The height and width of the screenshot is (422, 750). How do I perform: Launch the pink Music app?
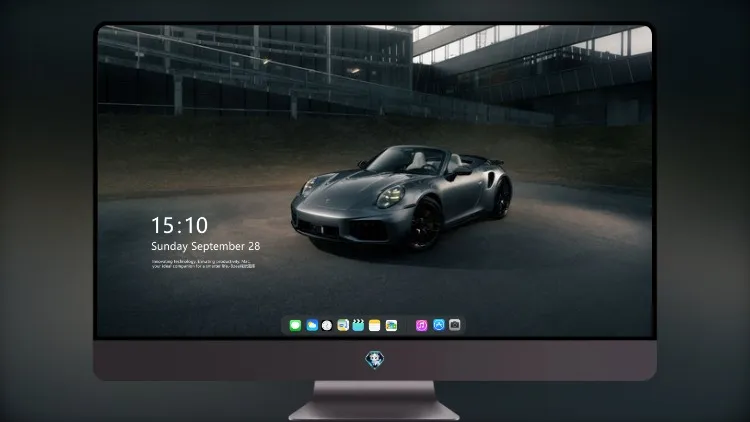(421, 325)
